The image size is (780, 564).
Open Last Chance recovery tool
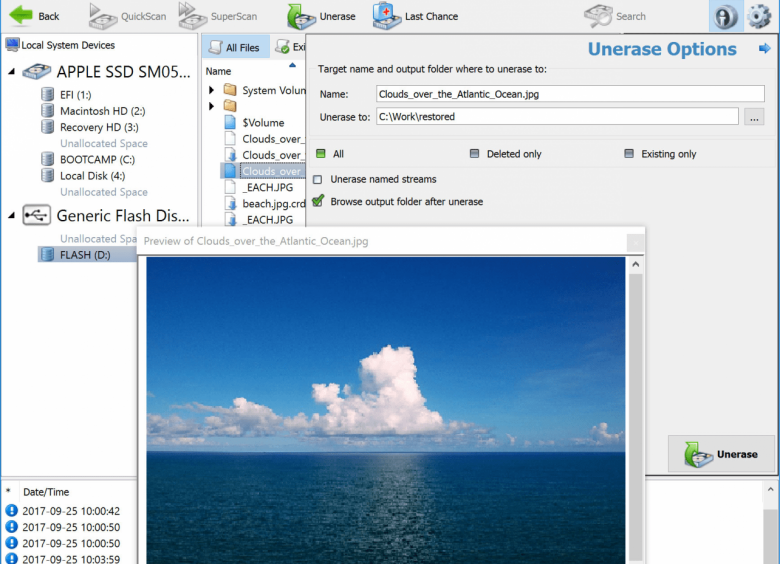387,16
